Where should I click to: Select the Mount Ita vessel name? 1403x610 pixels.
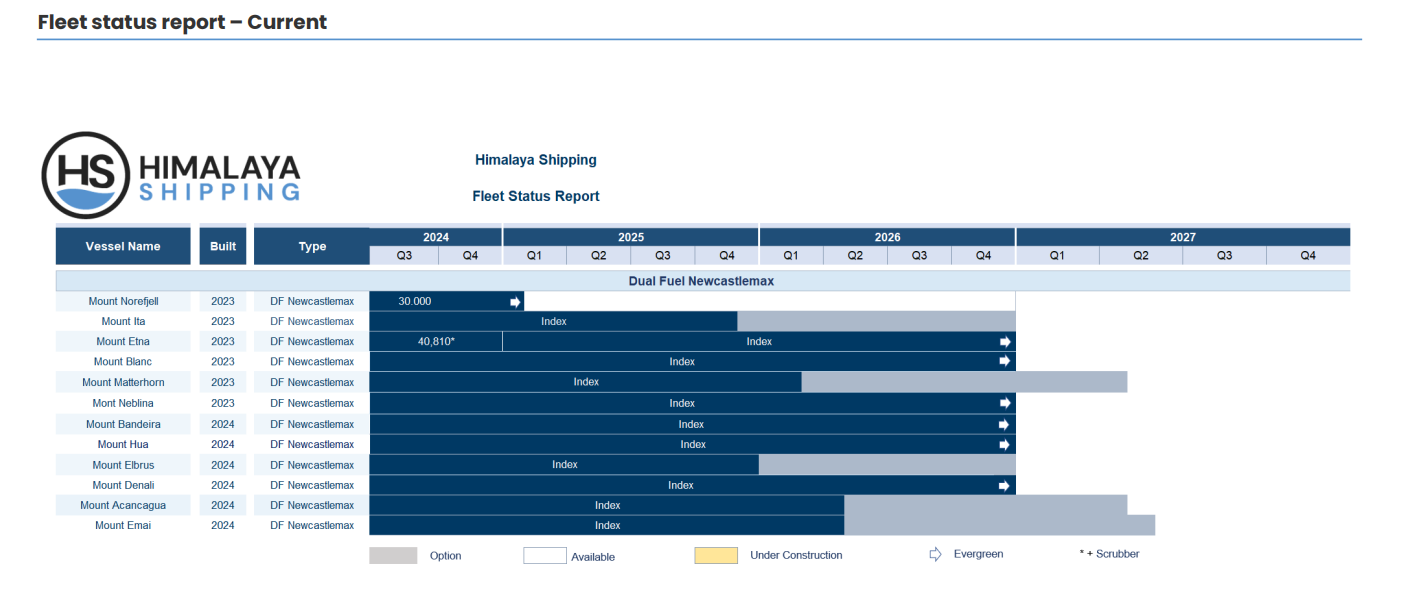coord(123,321)
